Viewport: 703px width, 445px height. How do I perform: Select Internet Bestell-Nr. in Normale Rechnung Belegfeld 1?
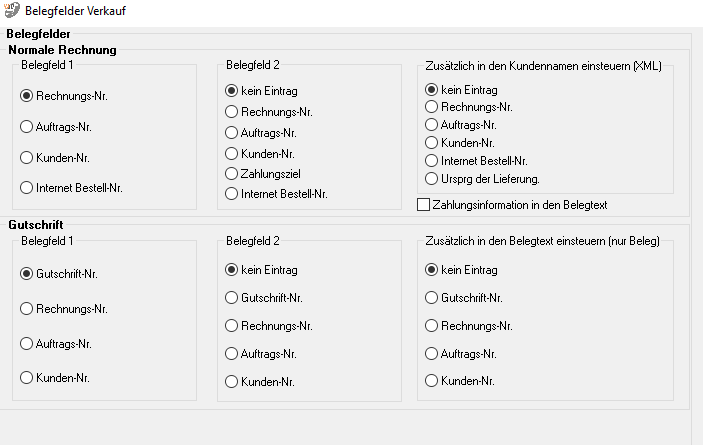(27, 187)
